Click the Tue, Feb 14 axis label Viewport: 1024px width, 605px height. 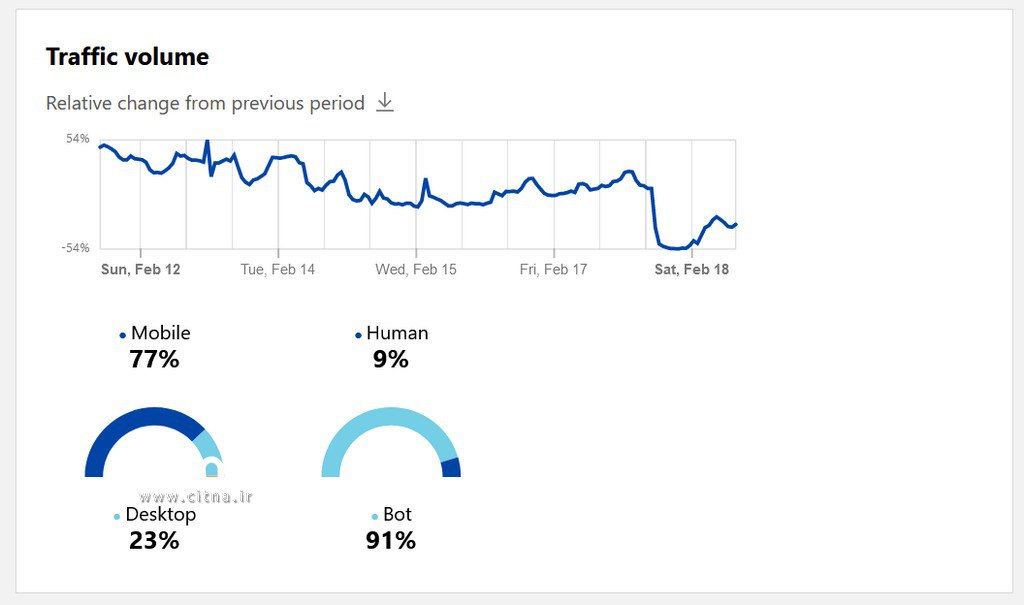[x=278, y=270]
